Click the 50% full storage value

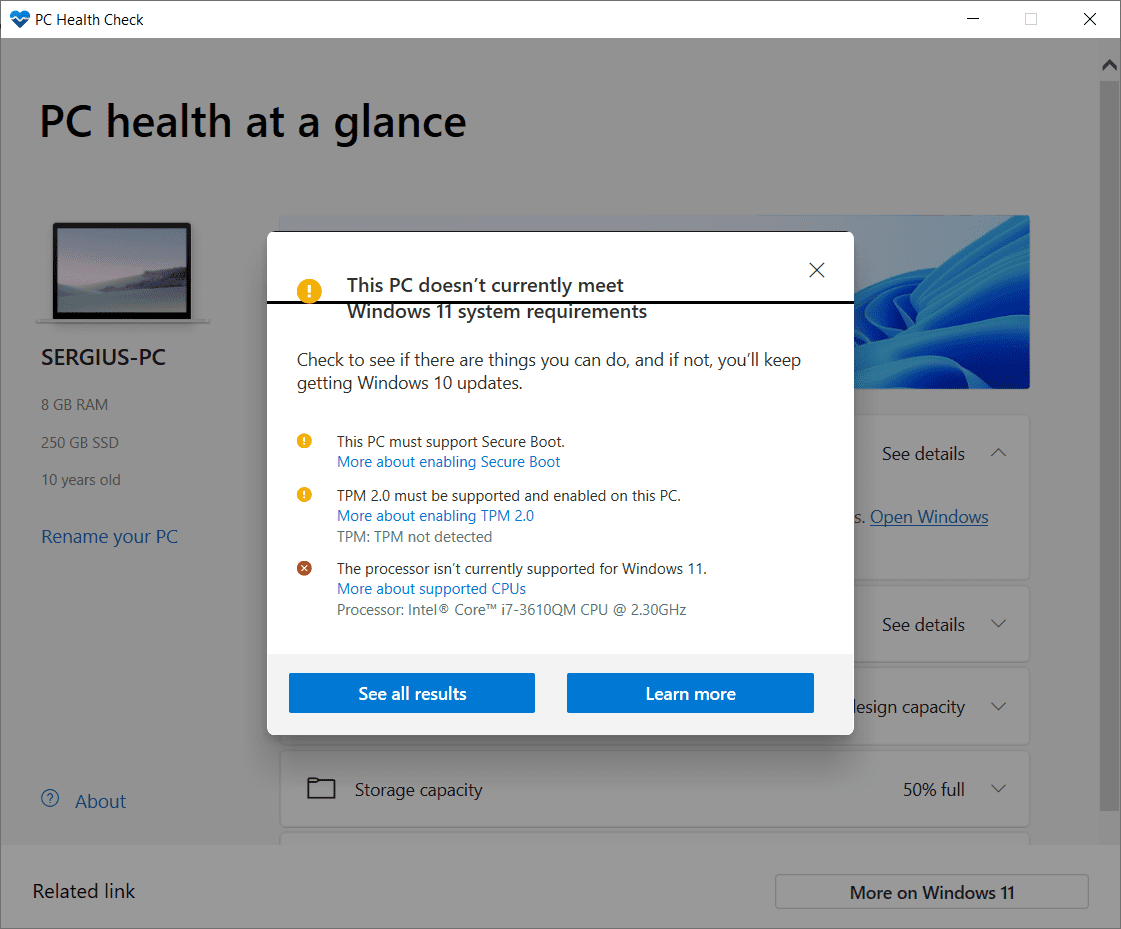pos(934,790)
